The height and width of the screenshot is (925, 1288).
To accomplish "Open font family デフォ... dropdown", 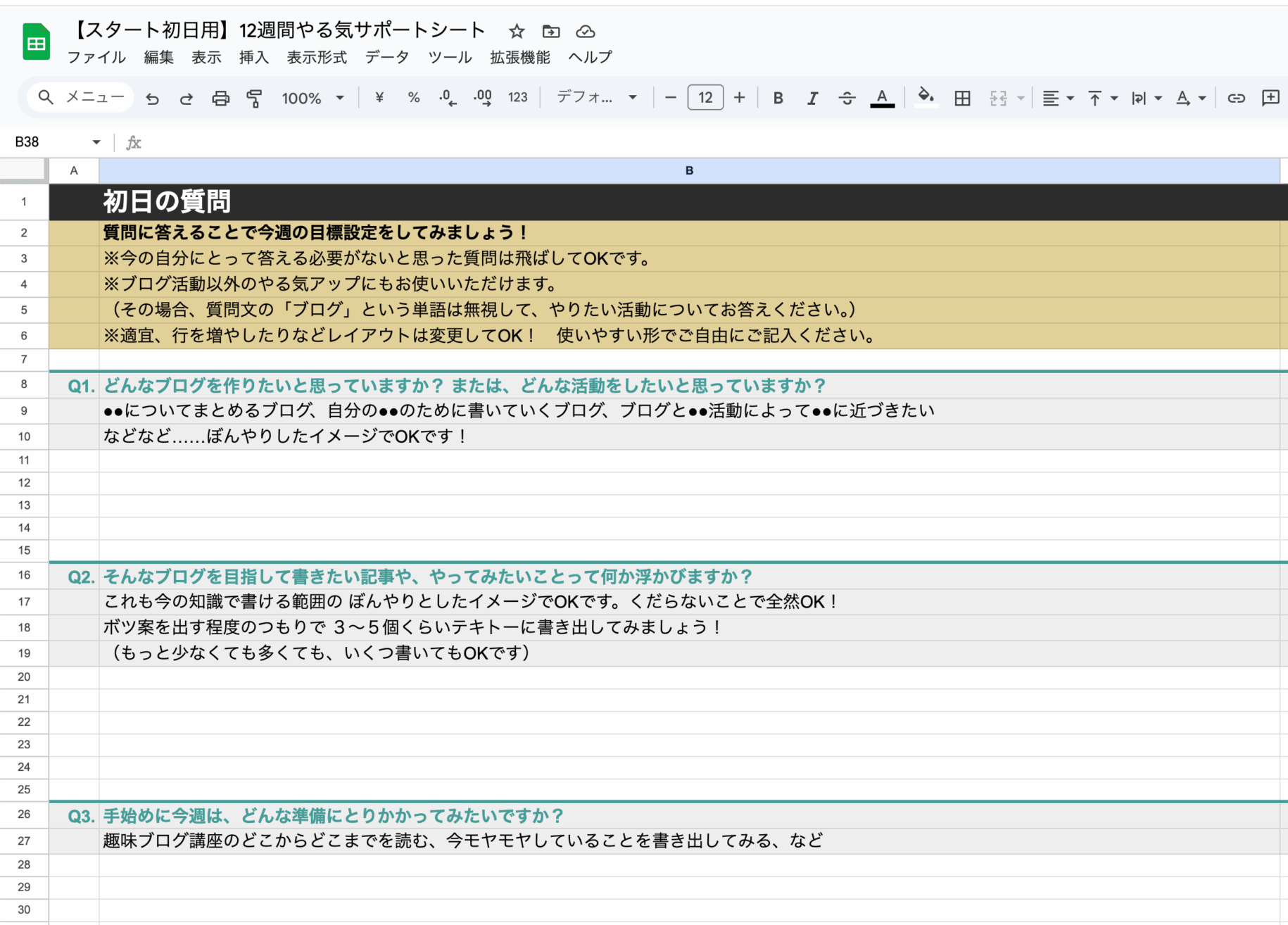I will click(x=597, y=98).
